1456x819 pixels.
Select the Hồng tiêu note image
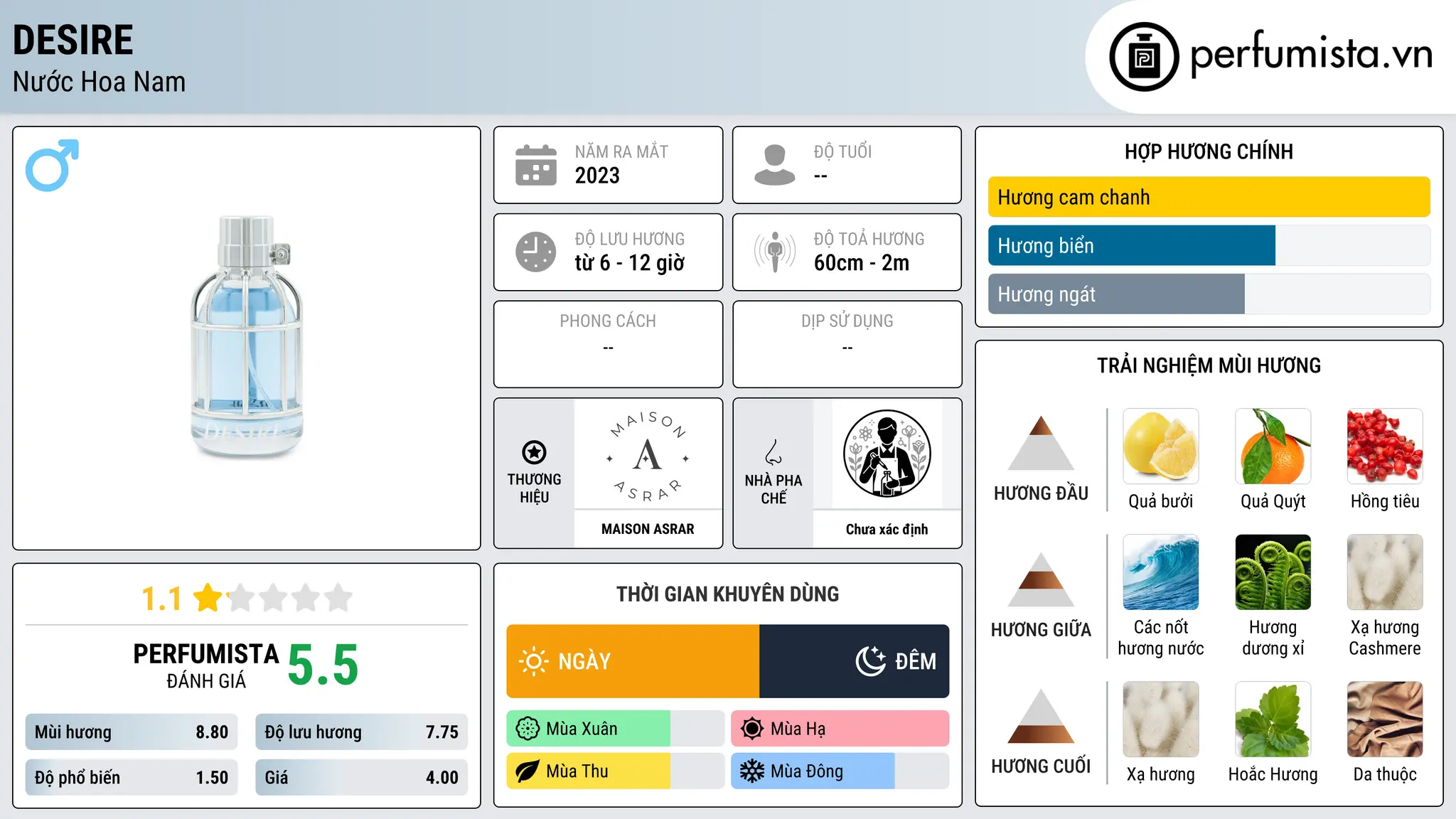pos(1385,446)
